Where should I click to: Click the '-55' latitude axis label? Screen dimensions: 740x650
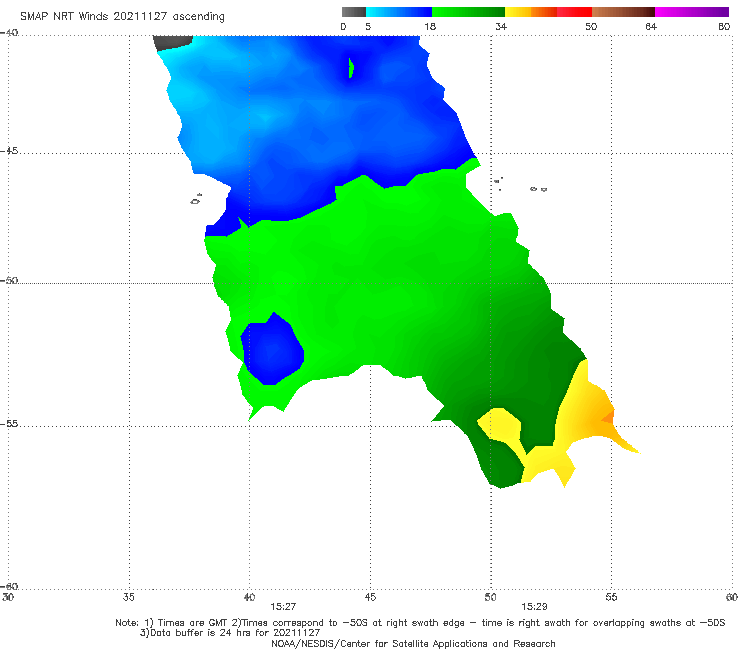(x=9, y=423)
